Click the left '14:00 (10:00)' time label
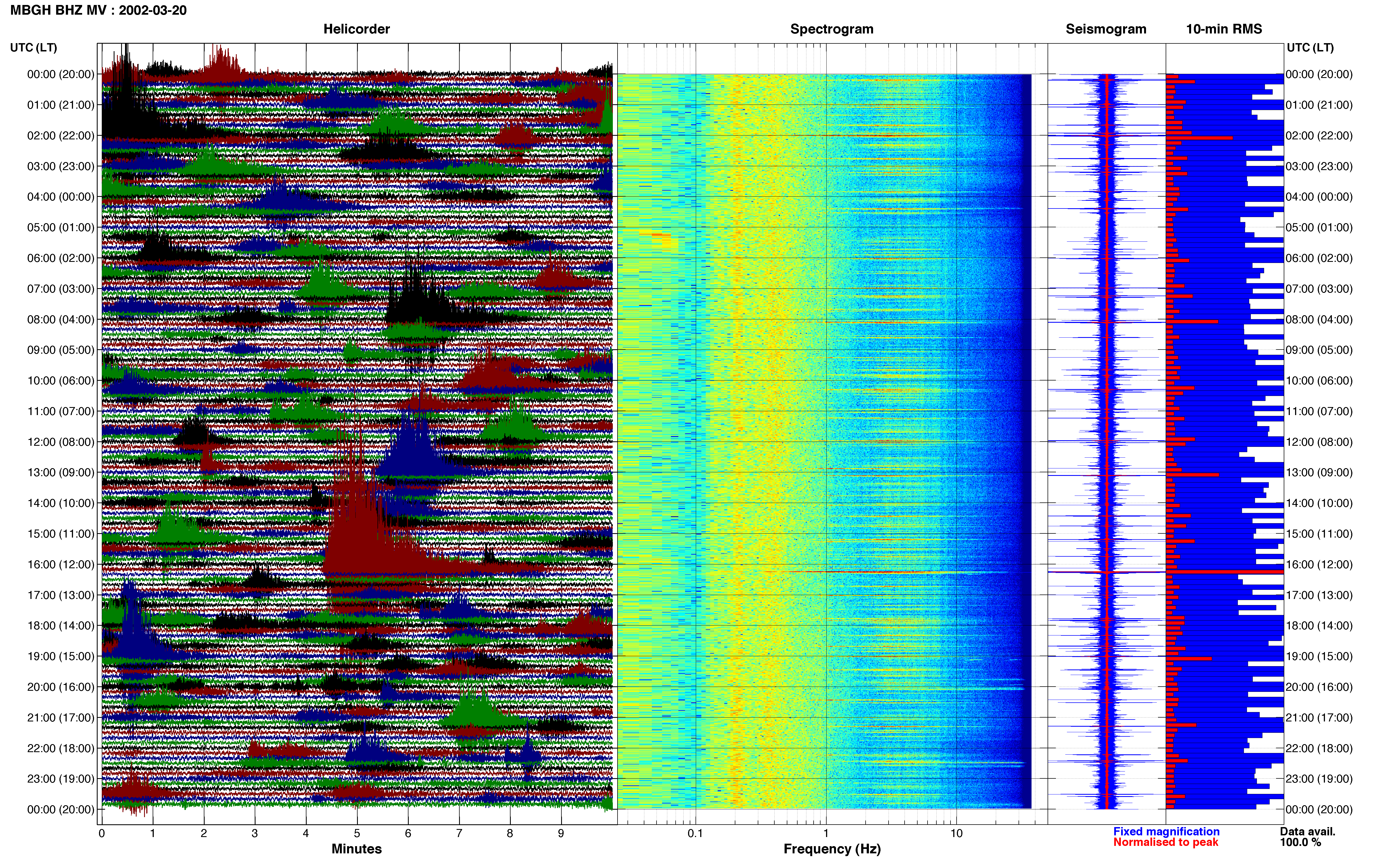Image resolution: width=1388 pixels, height=868 pixels. pyautogui.click(x=61, y=503)
